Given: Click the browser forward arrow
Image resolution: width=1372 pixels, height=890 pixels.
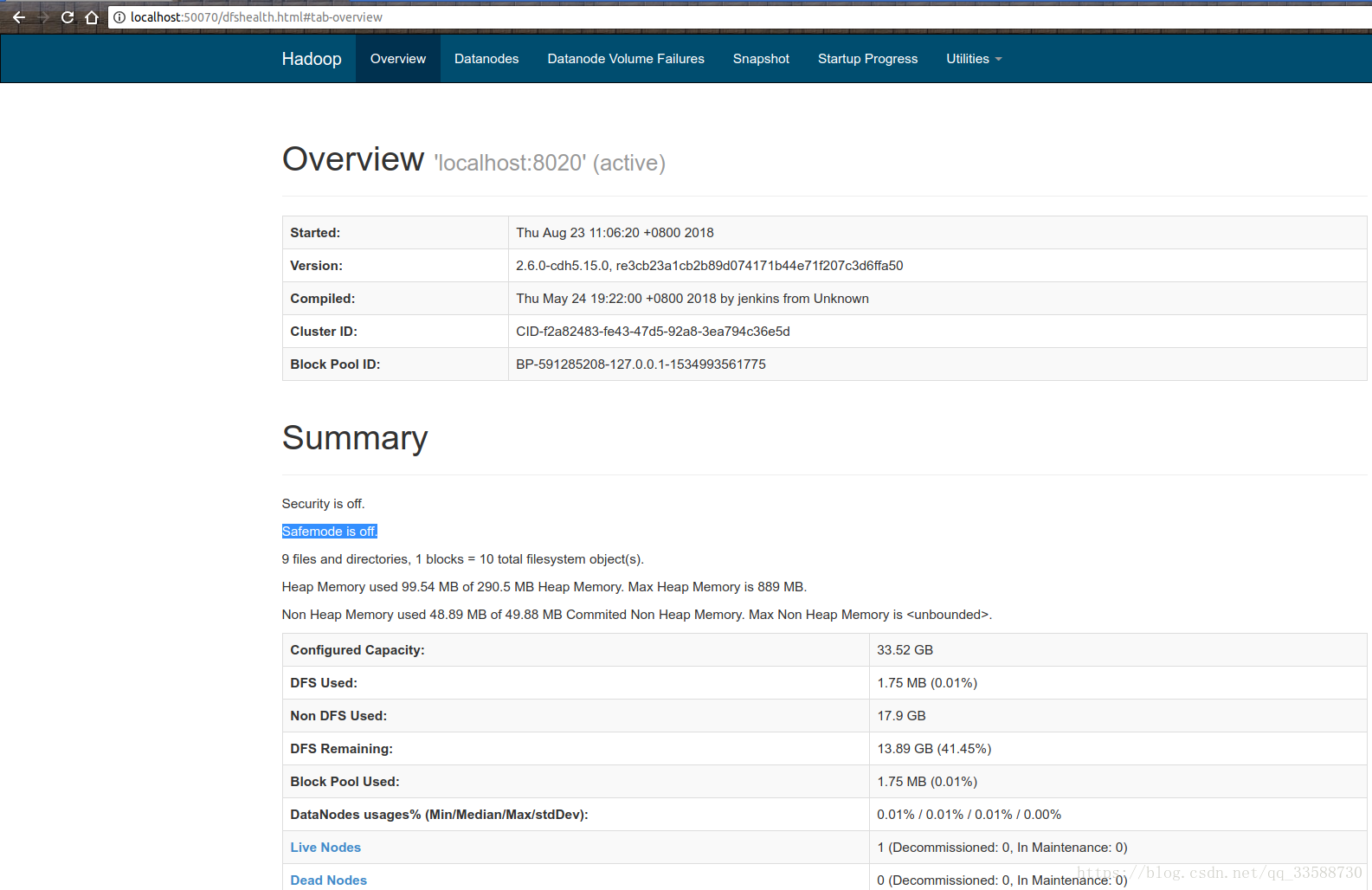Looking at the screenshot, I should pyautogui.click(x=43, y=17).
